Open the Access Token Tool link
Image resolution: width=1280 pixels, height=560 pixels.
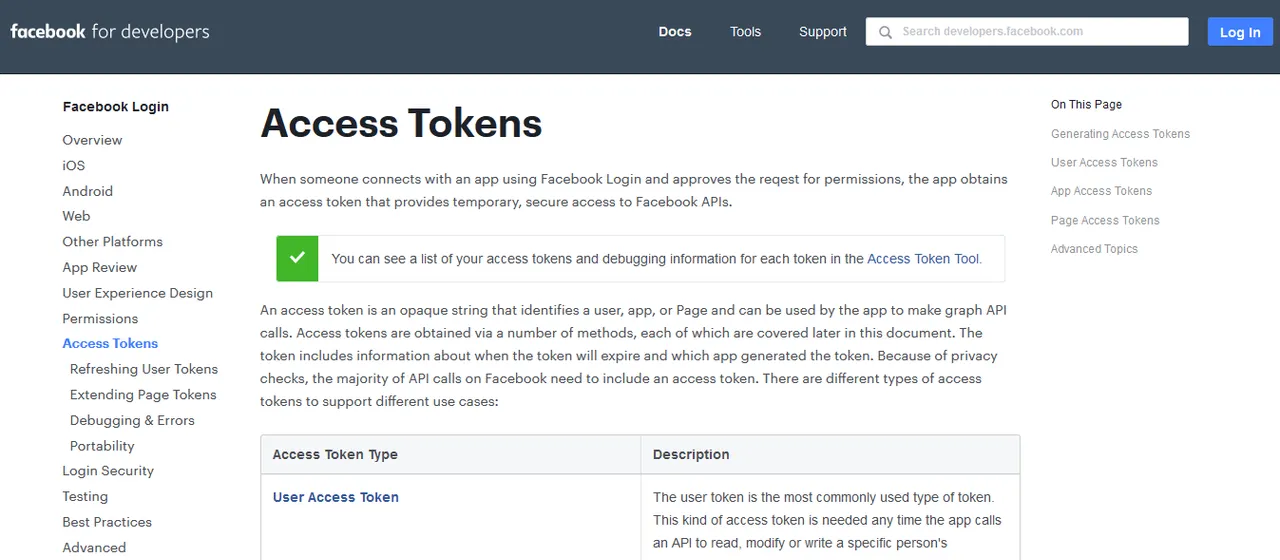(923, 259)
